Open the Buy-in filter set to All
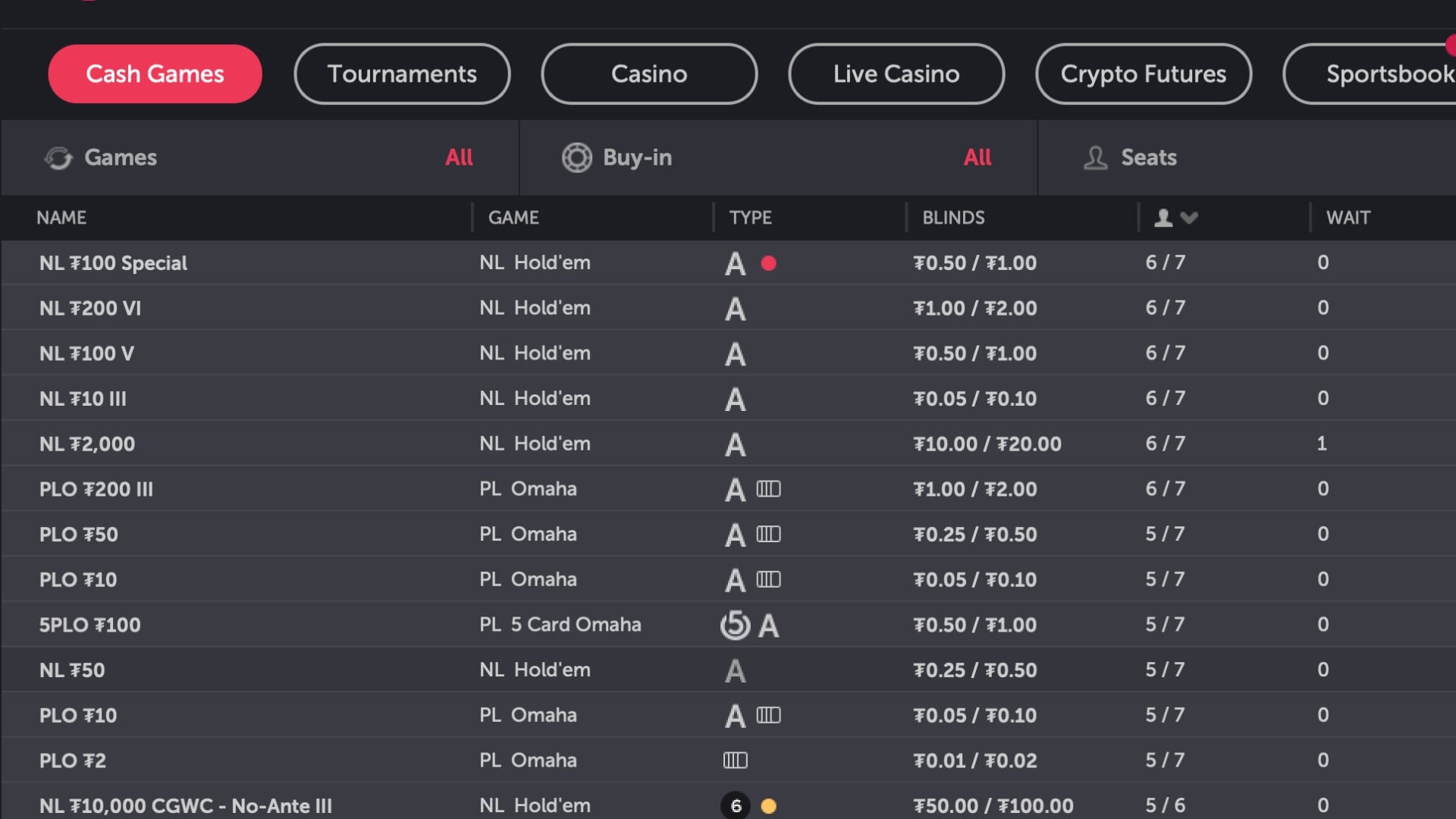Image resolution: width=1456 pixels, height=819 pixels. point(778,158)
